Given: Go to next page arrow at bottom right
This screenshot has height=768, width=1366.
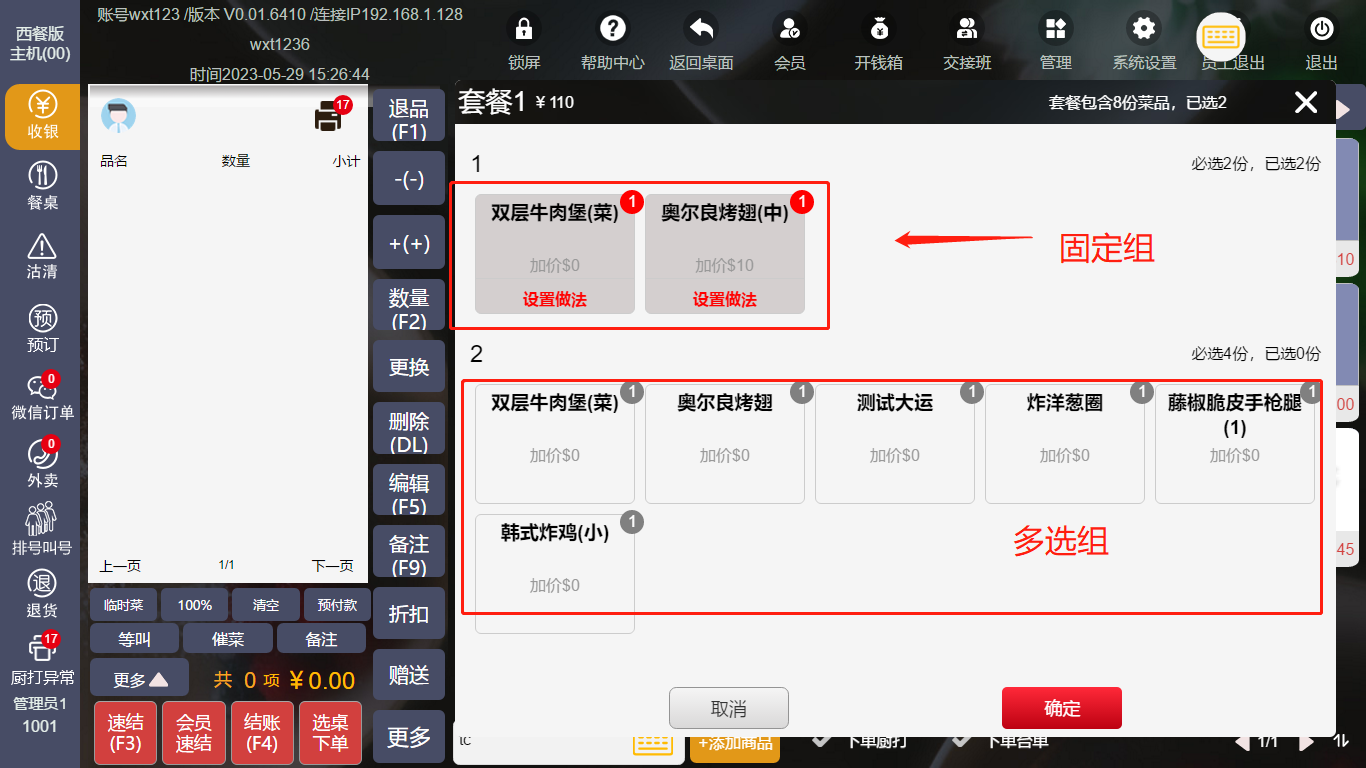Looking at the screenshot, I should (1306, 742).
